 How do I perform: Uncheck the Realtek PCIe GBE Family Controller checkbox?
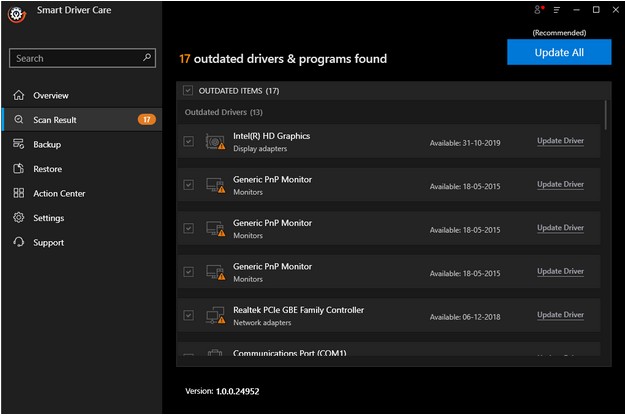click(188, 315)
